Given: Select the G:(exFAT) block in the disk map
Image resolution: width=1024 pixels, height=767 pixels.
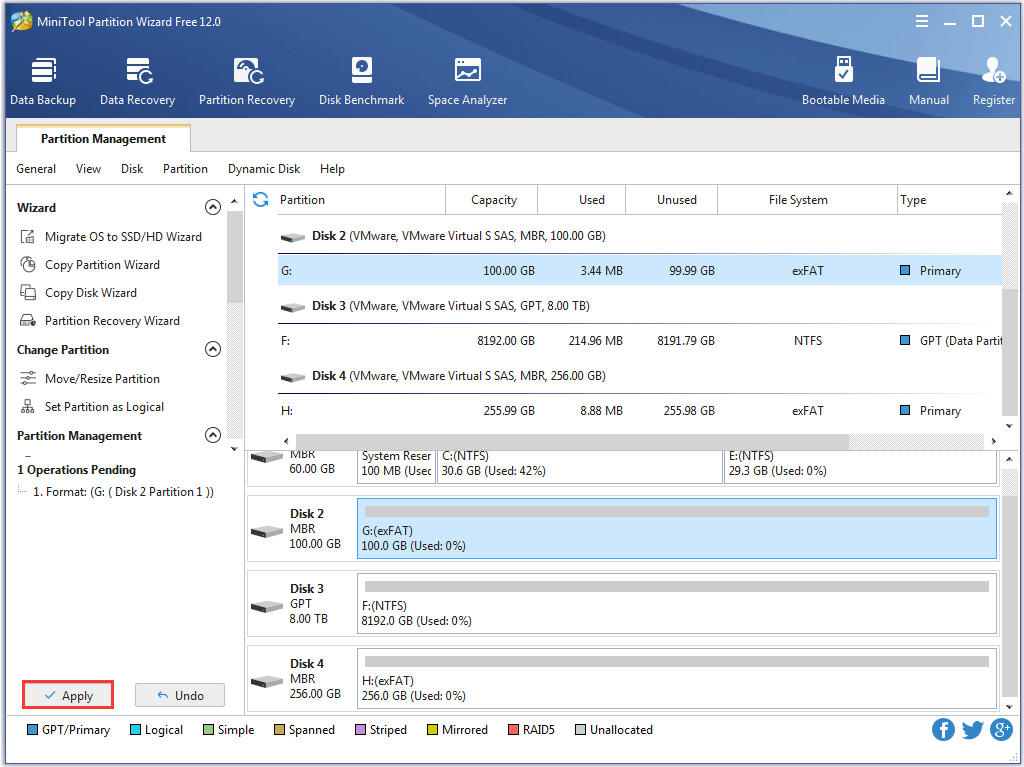Looking at the screenshot, I should point(677,529).
